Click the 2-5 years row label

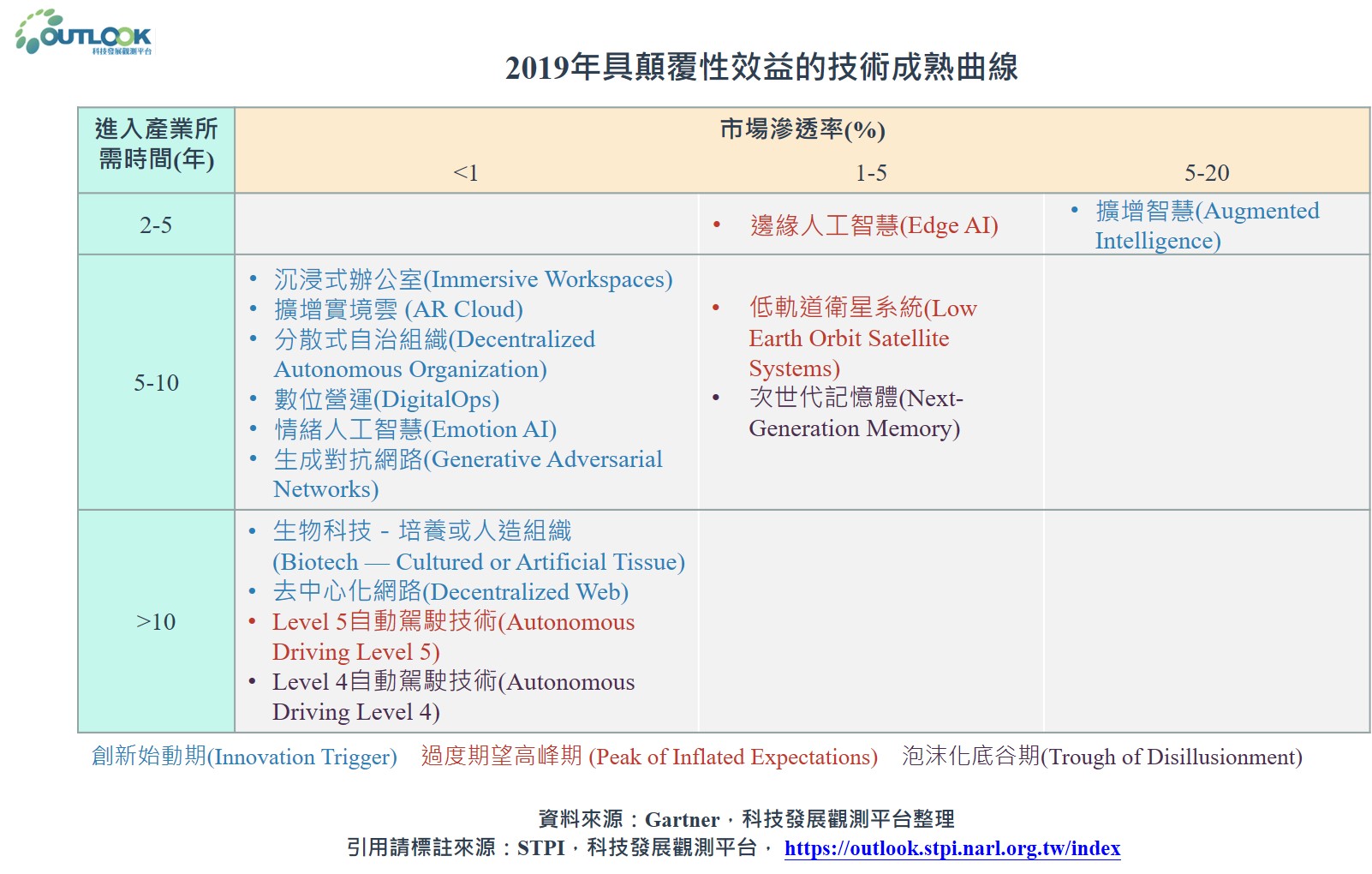[x=156, y=225]
